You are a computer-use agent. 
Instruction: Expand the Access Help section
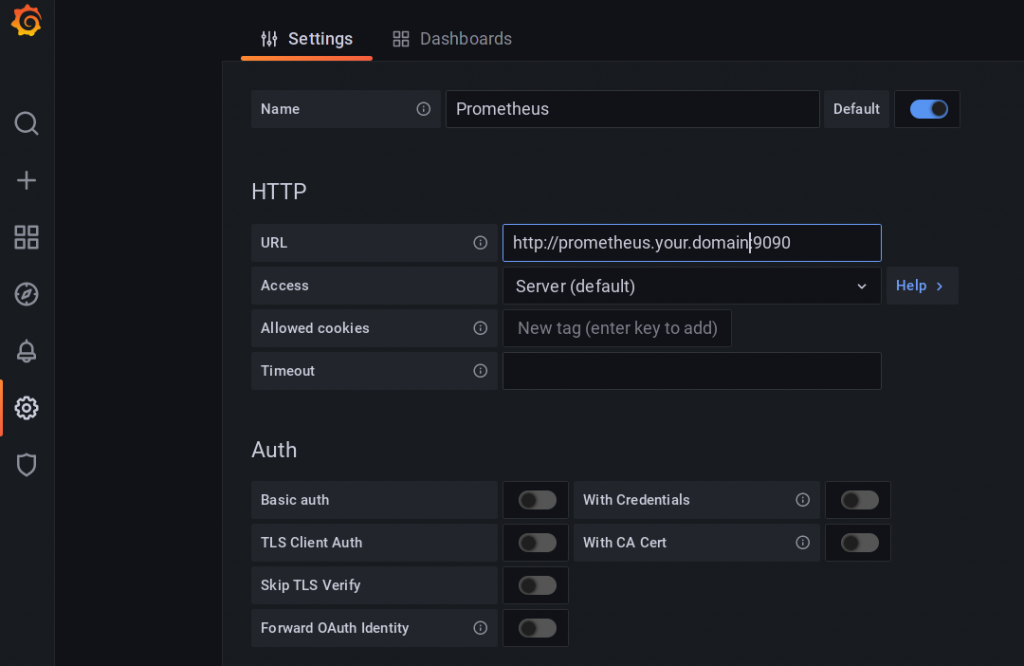click(x=921, y=286)
